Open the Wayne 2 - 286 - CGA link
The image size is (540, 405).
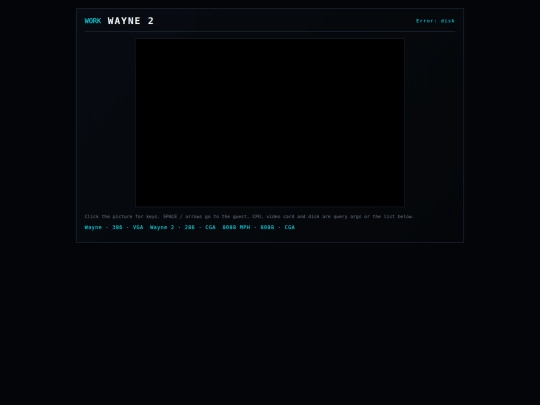tap(183, 227)
